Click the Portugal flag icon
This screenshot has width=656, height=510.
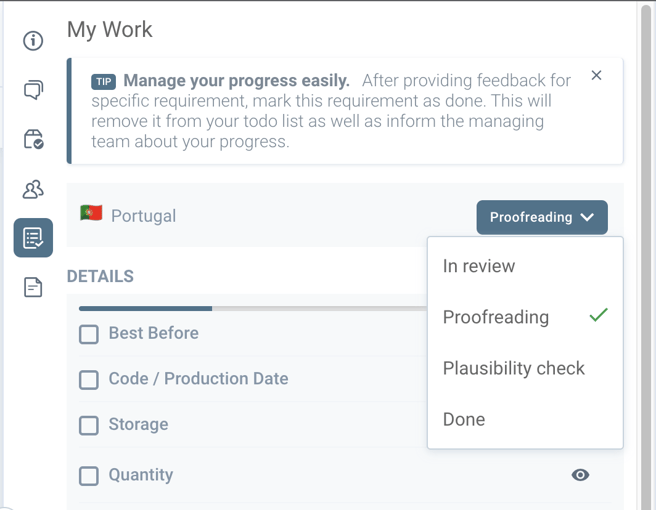click(91, 214)
